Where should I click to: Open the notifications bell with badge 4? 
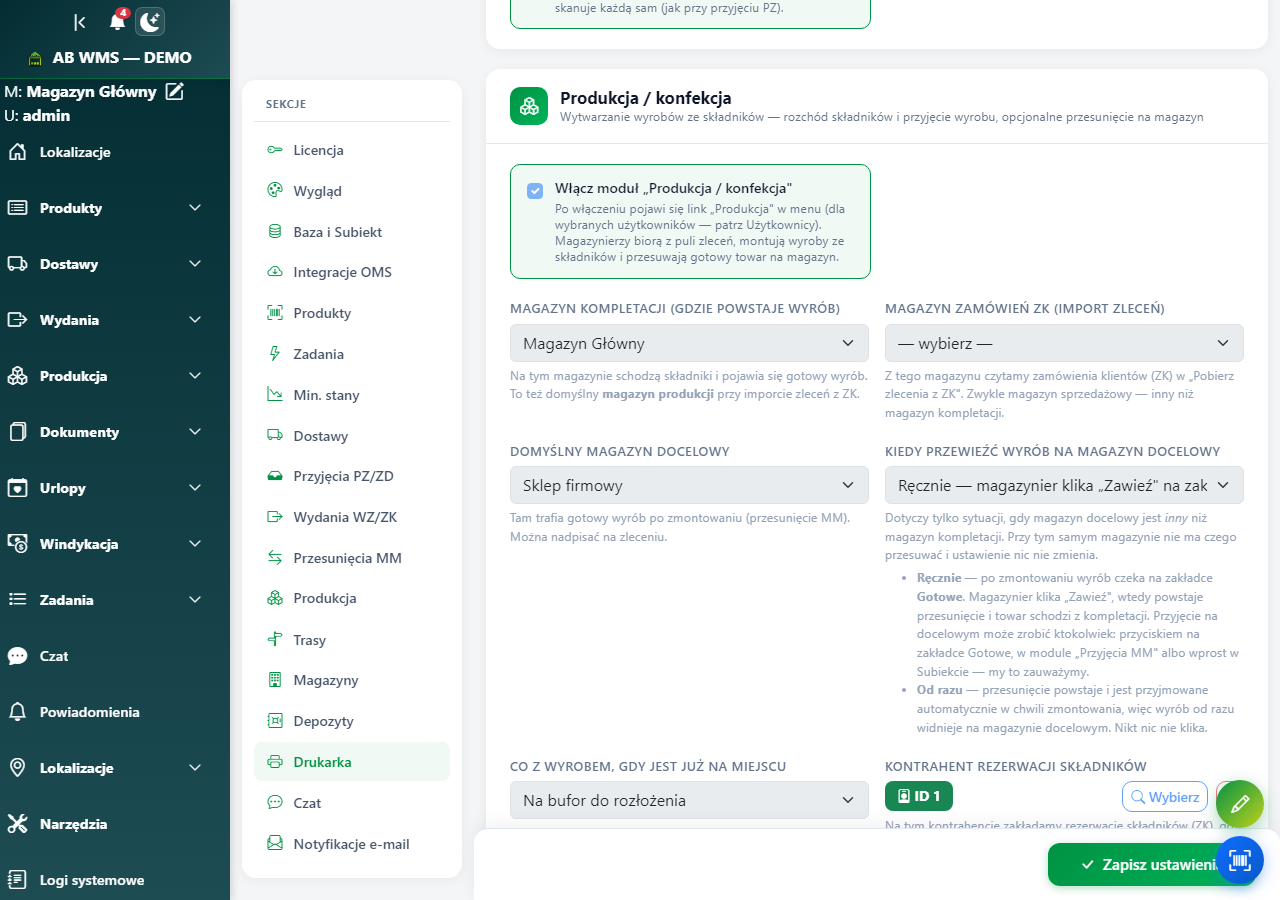pos(118,21)
